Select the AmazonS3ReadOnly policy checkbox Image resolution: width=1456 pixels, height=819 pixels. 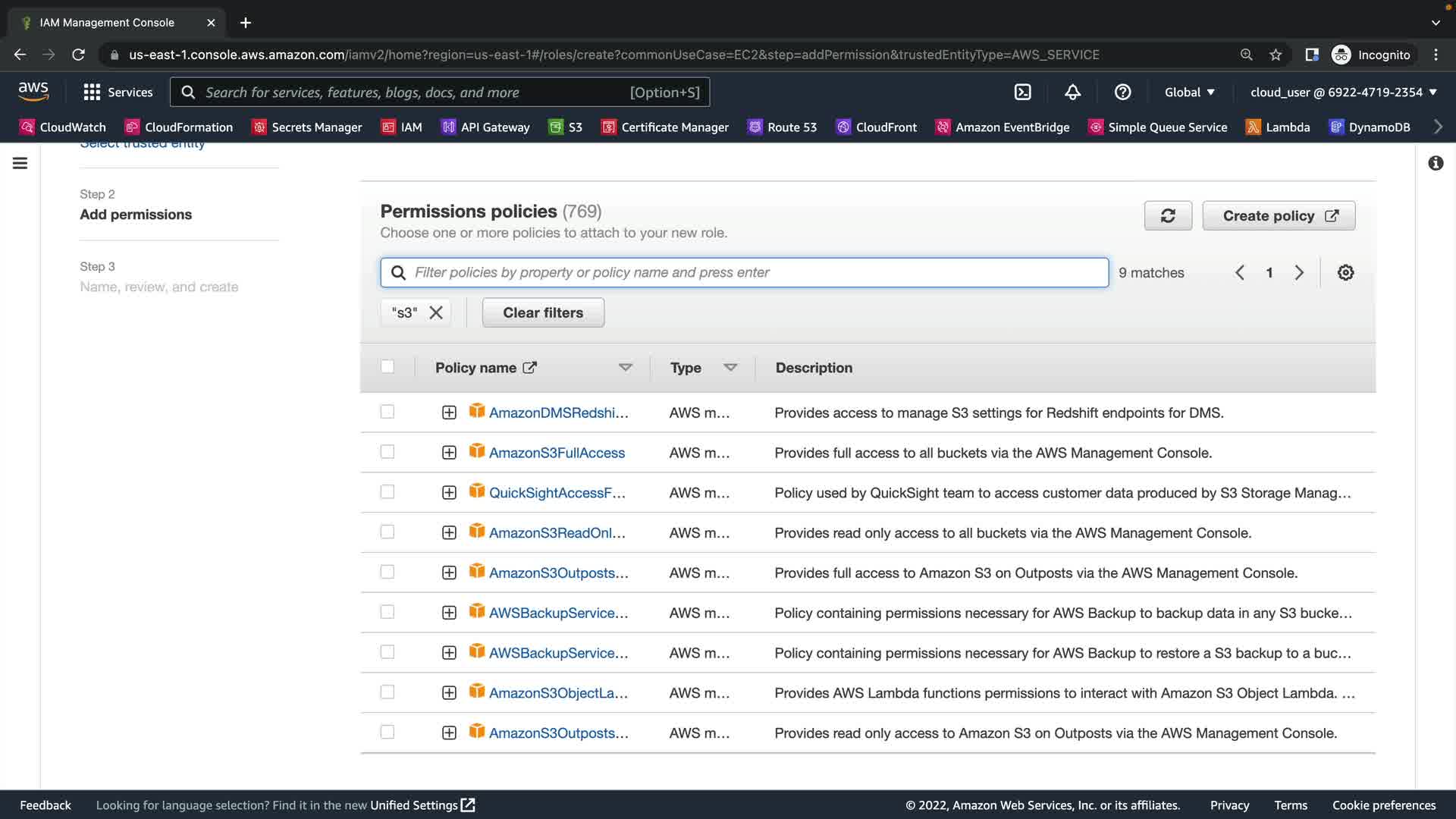tap(388, 532)
